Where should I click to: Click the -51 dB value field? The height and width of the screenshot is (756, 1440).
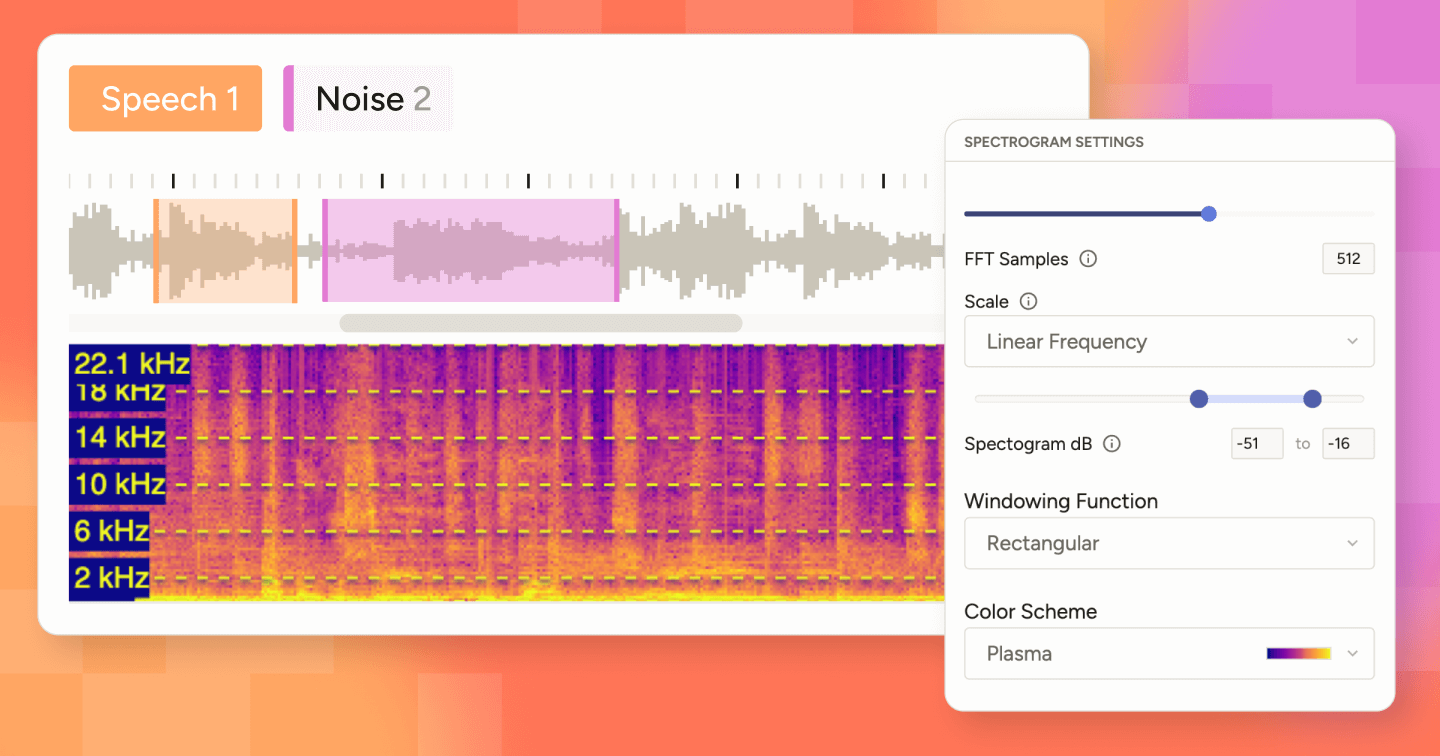(1256, 443)
